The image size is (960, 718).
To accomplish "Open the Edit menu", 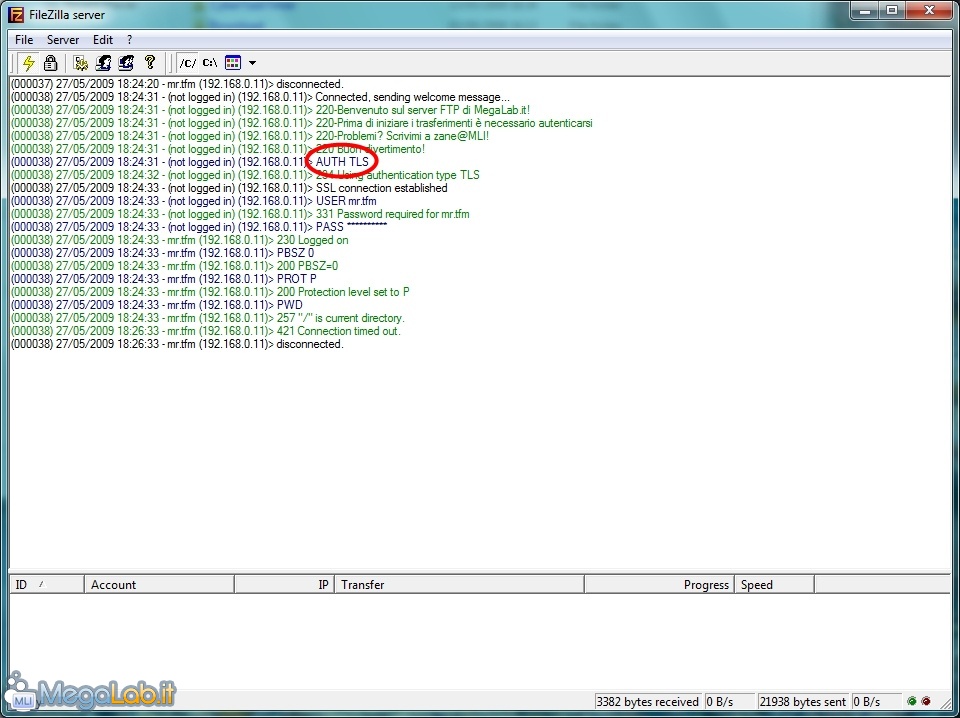I will click(x=103, y=40).
